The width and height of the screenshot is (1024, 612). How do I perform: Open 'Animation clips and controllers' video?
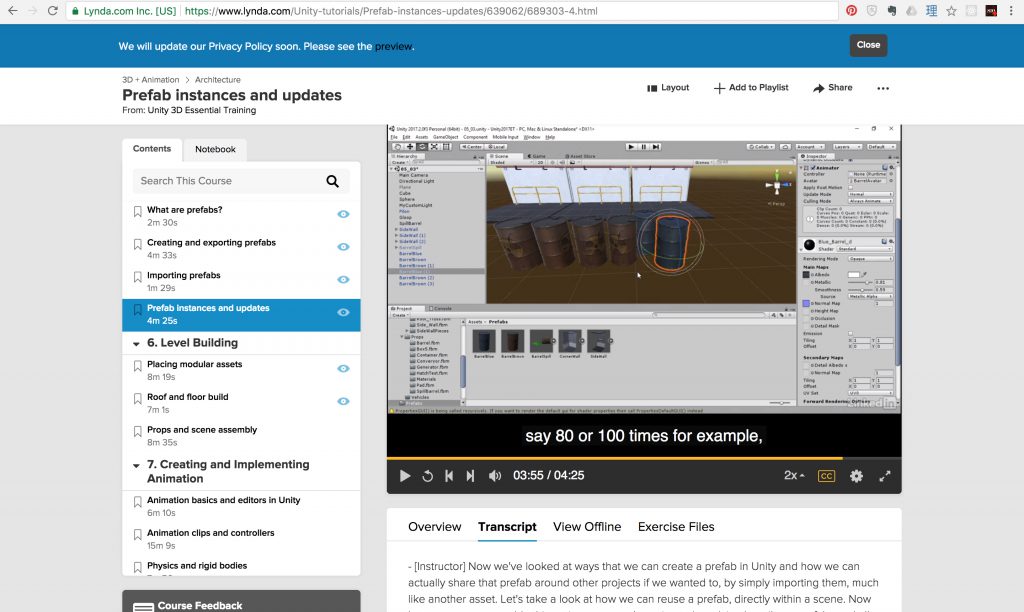tap(210, 533)
